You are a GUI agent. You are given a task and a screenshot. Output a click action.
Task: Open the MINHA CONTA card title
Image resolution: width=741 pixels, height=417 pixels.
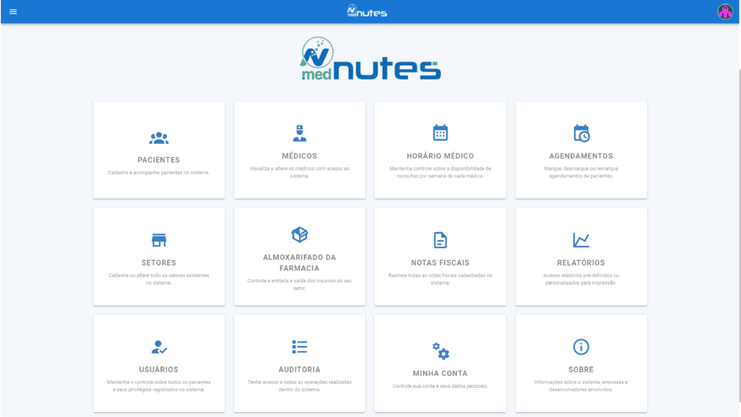440,374
